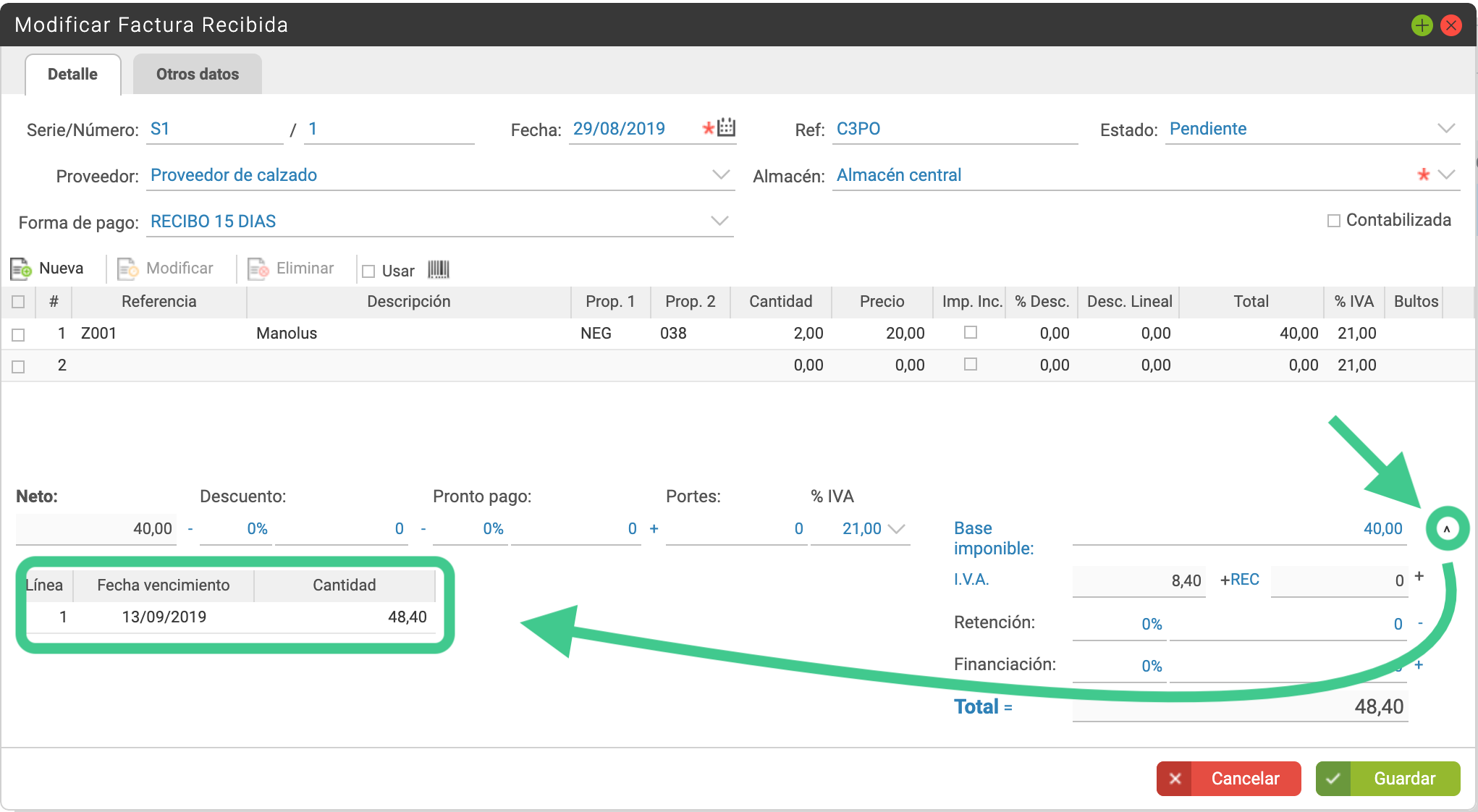
Task: Select the row checkbox for Z001 Manolus
Action: (18, 334)
